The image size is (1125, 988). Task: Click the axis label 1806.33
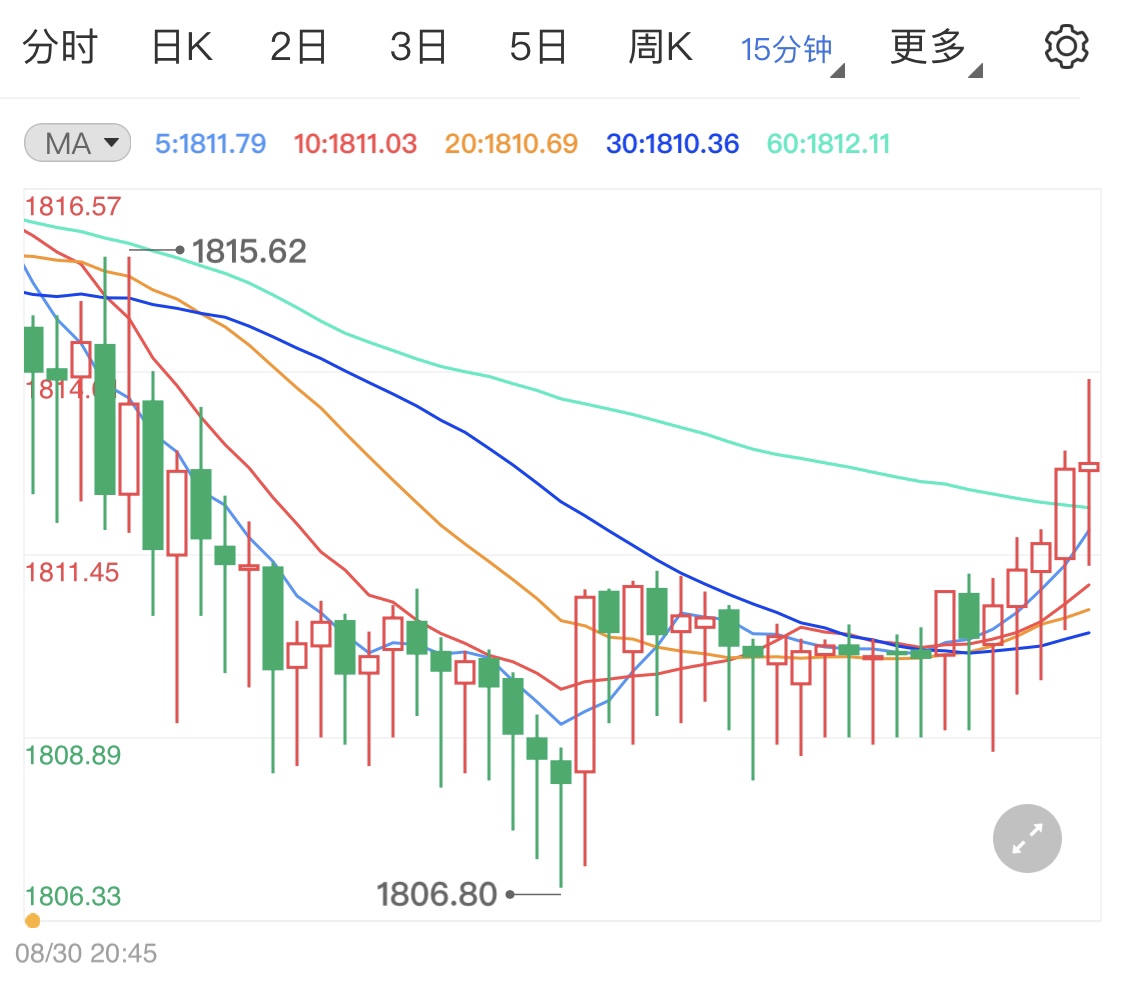click(73, 896)
